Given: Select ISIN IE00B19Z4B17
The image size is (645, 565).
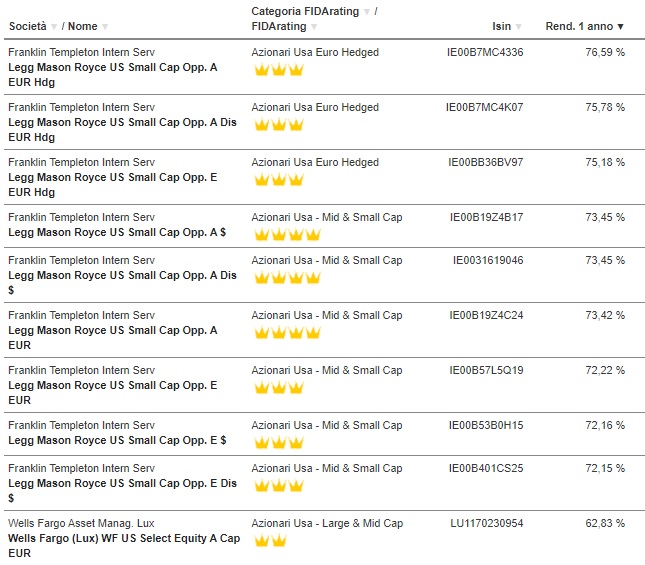Looking at the screenshot, I should point(487,217).
